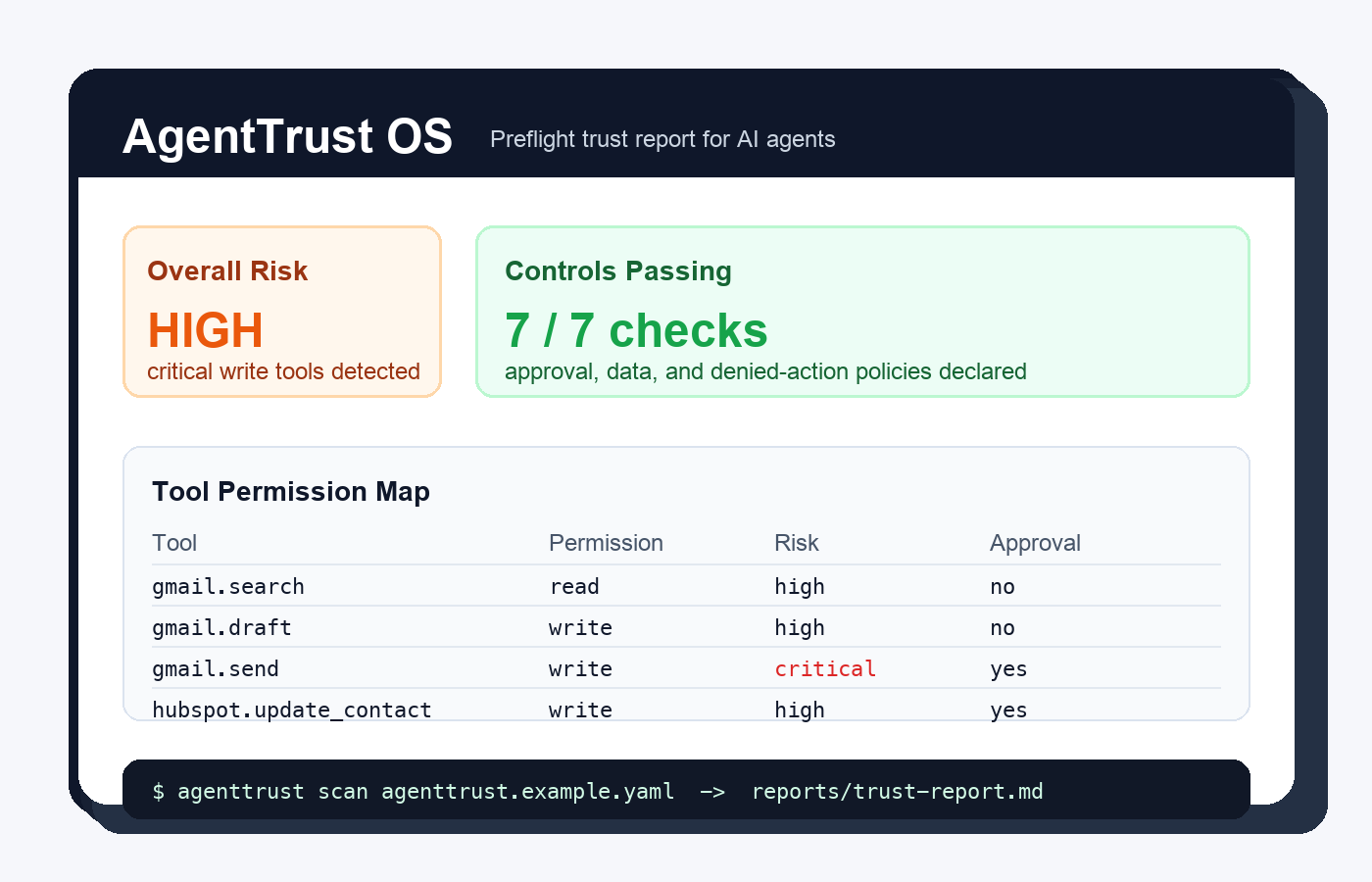Click the Permission column header
The image size is (1372, 882).
click(x=606, y=543)
